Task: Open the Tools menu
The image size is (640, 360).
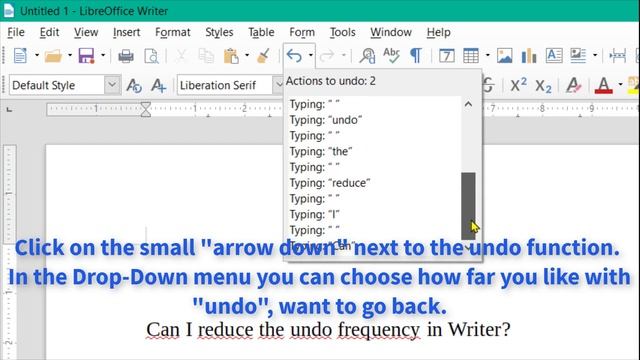Action: pos(342,32)
